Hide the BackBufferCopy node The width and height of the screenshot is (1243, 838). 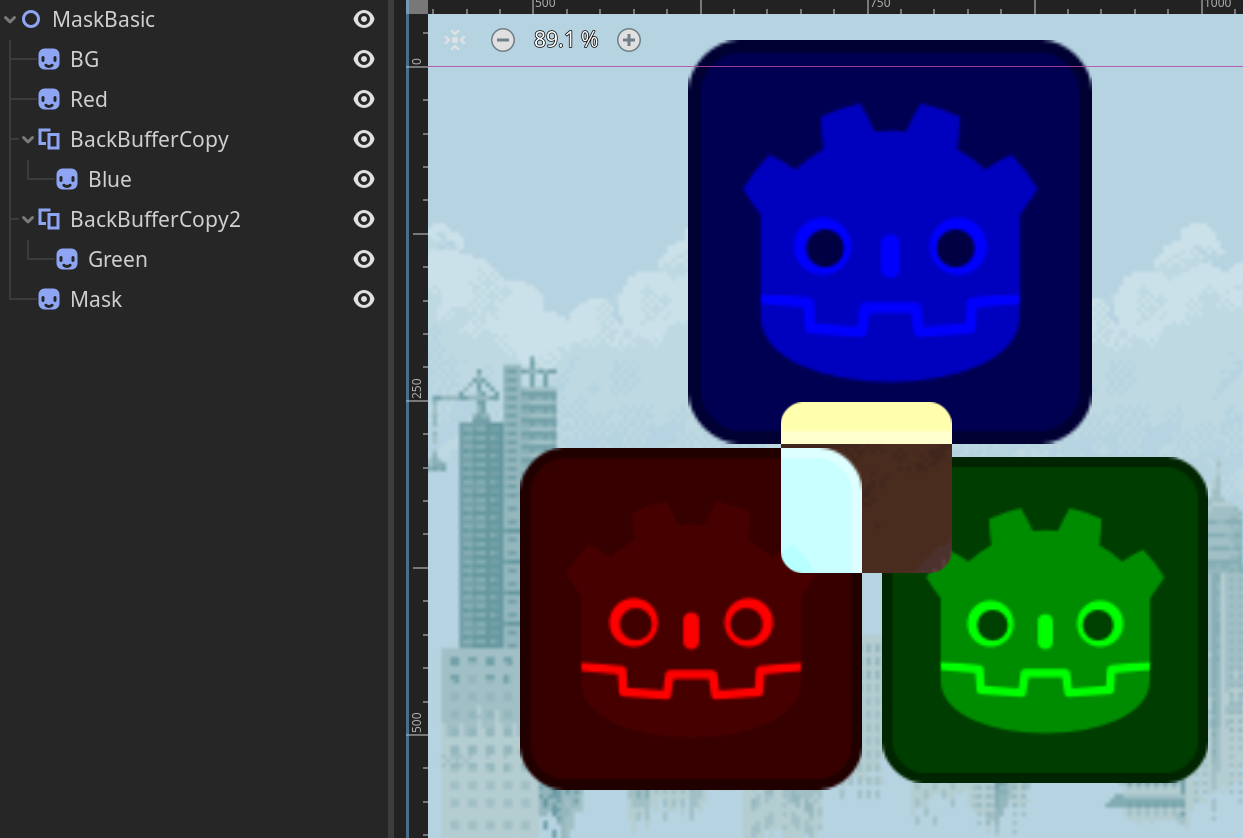pos(364,139)
